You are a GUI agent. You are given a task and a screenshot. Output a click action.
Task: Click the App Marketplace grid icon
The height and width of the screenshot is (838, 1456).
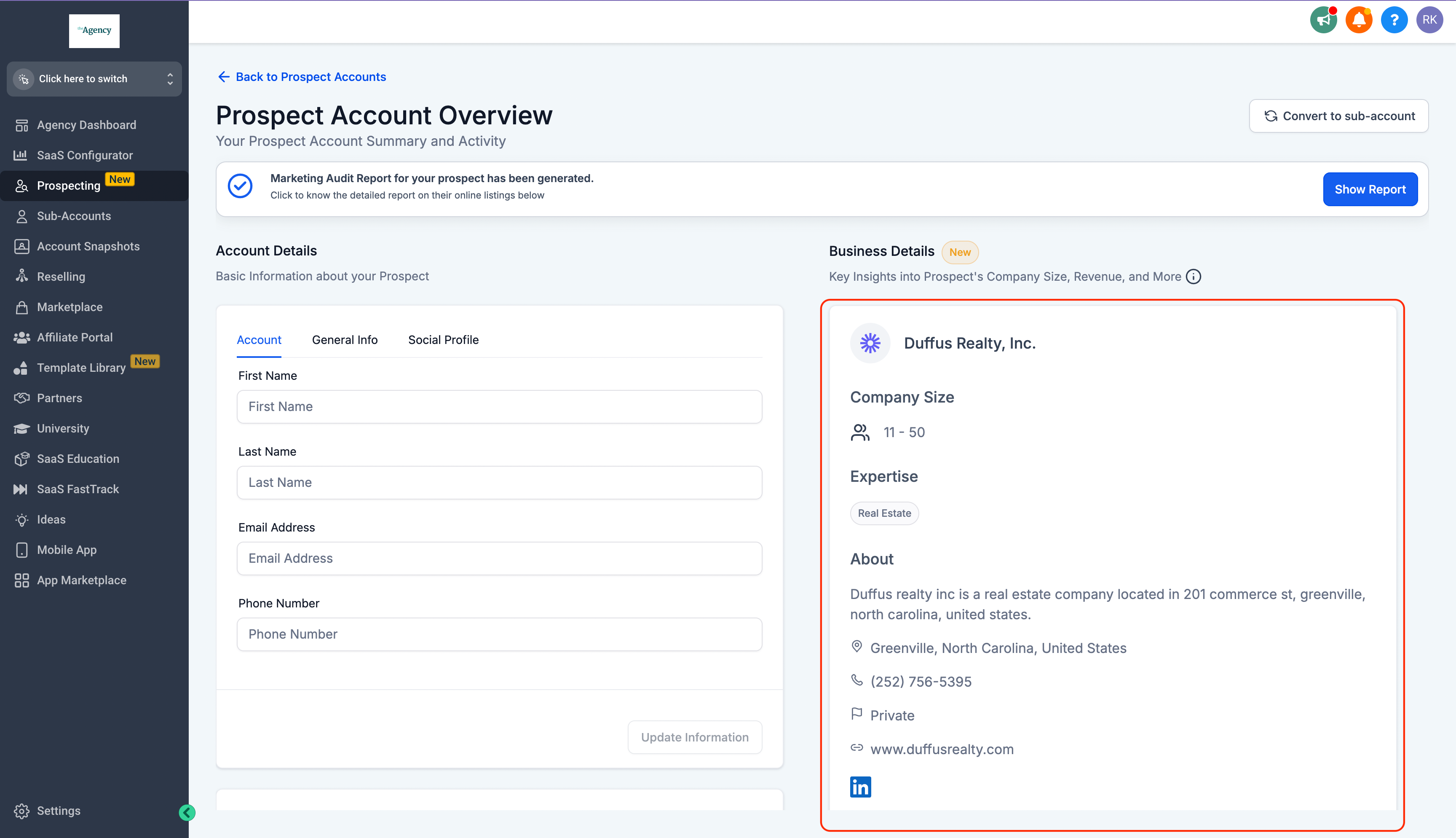[22, 580]
